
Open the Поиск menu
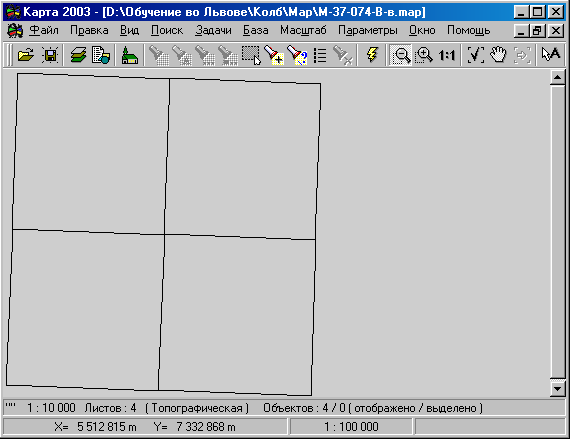pyautogui.click(x=167, y=31)
